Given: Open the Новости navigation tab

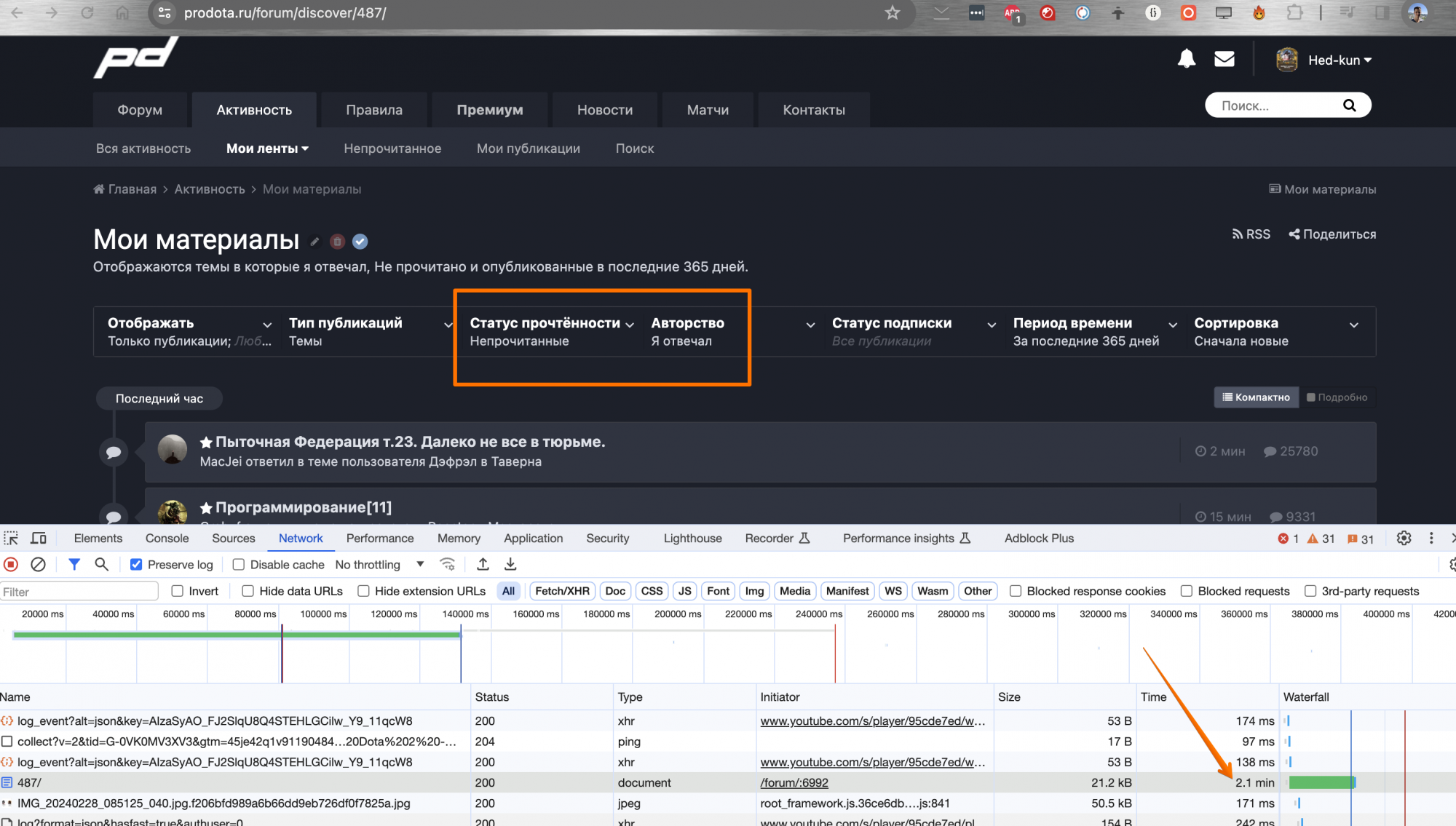Looking at the screenshot, I should pyautogui.click(x=604, y=110).
